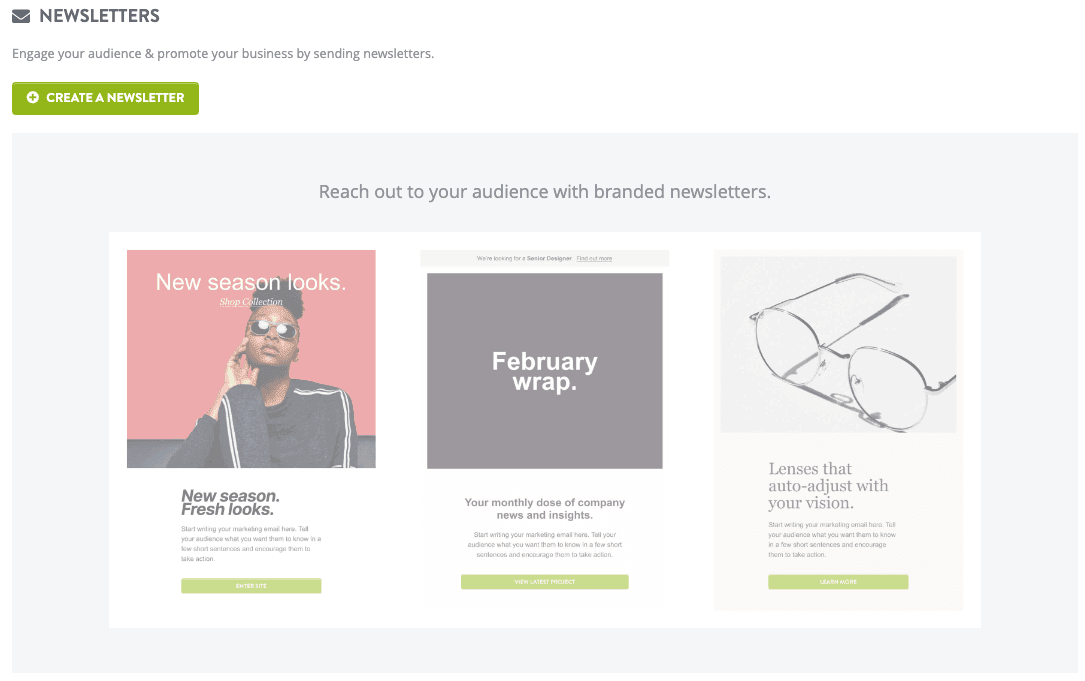Click 'Reach out to your audience' tagline
The height and width of the screenshot is (681, 1085).
click(x=544, y=191)
